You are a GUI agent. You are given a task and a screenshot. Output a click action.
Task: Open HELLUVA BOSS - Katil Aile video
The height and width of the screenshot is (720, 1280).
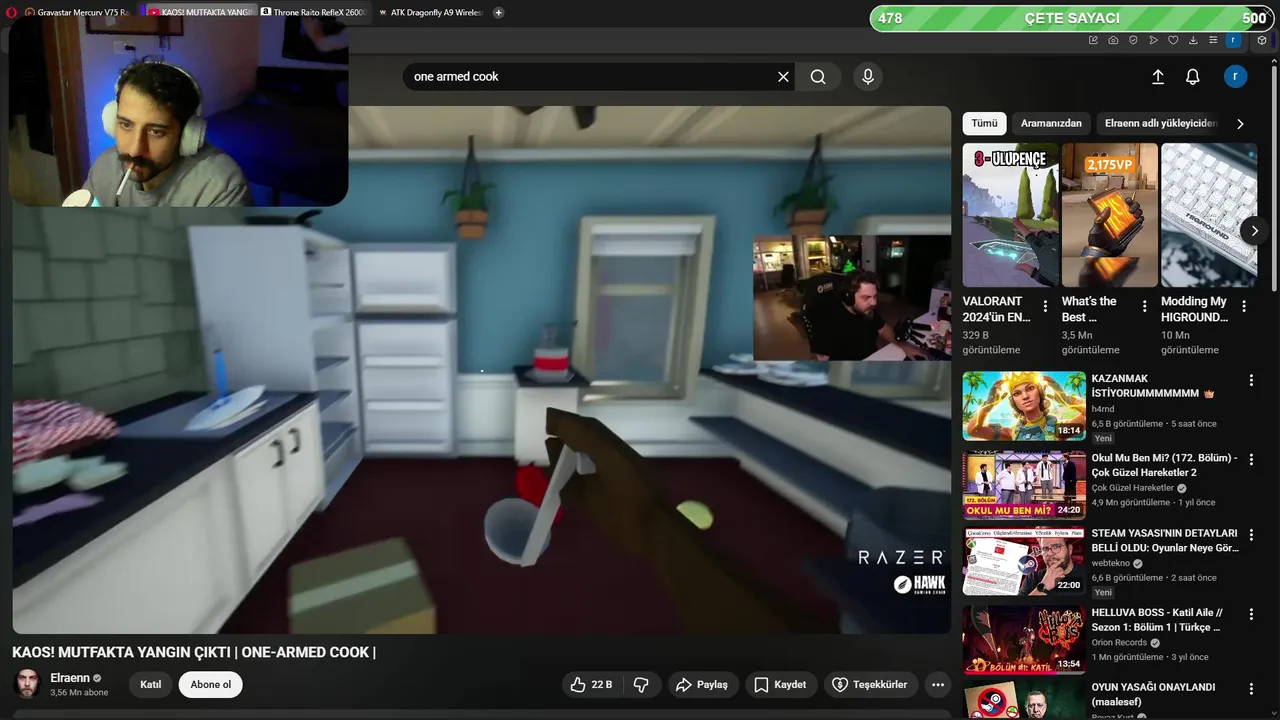[1024, 640]
